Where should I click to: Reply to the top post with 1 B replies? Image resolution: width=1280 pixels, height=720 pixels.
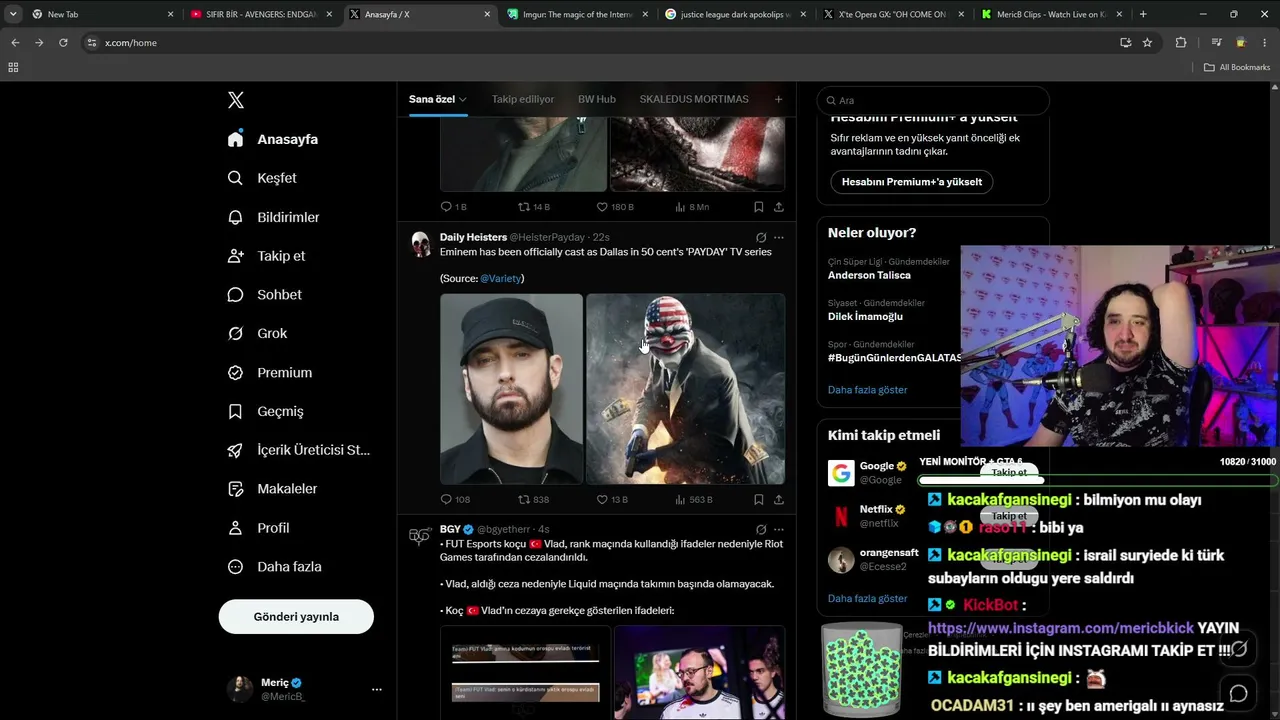pyautogui.click(x=454, y=207)
